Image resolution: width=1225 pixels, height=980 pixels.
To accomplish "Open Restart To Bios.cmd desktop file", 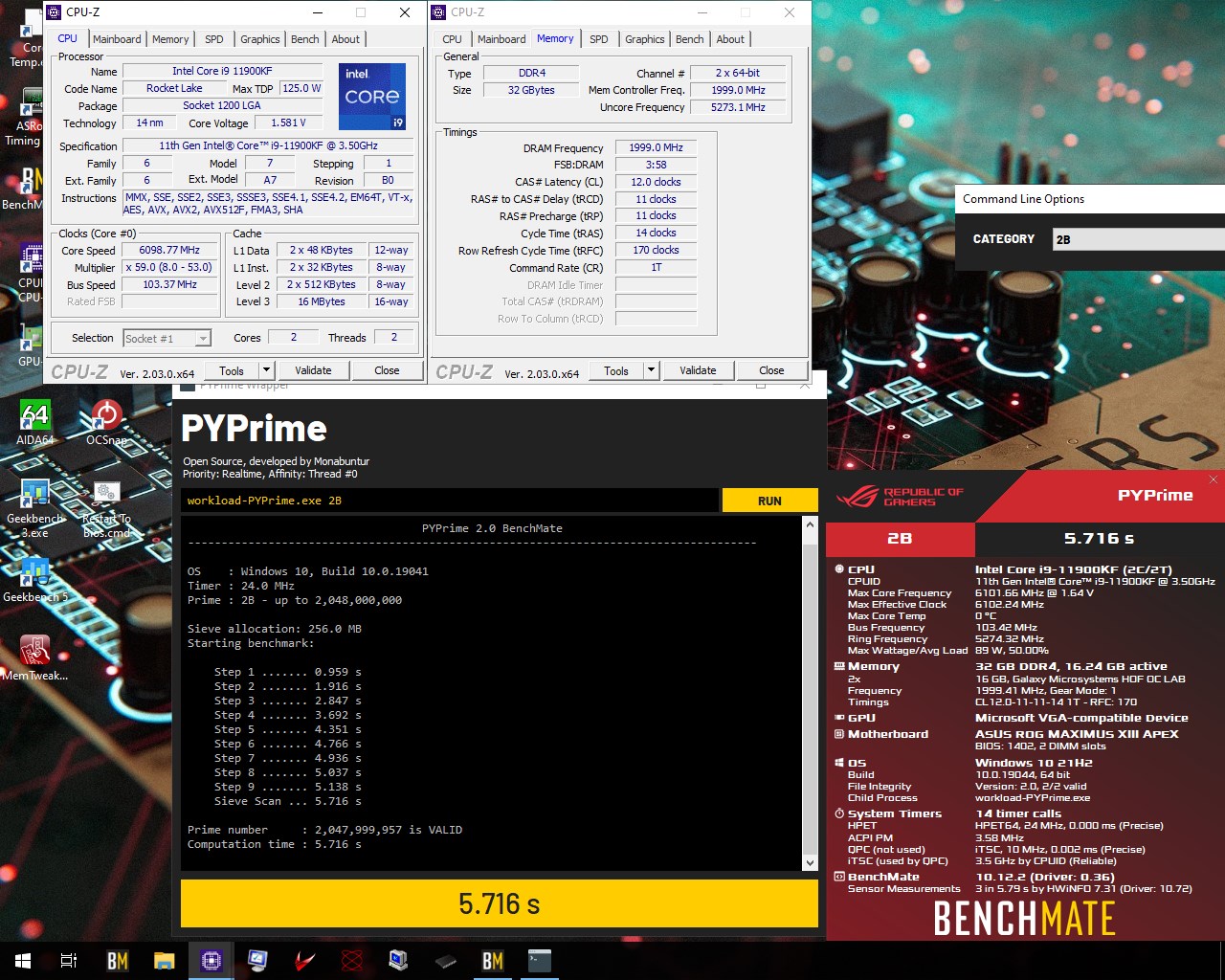I will click(x=106, y=507).
